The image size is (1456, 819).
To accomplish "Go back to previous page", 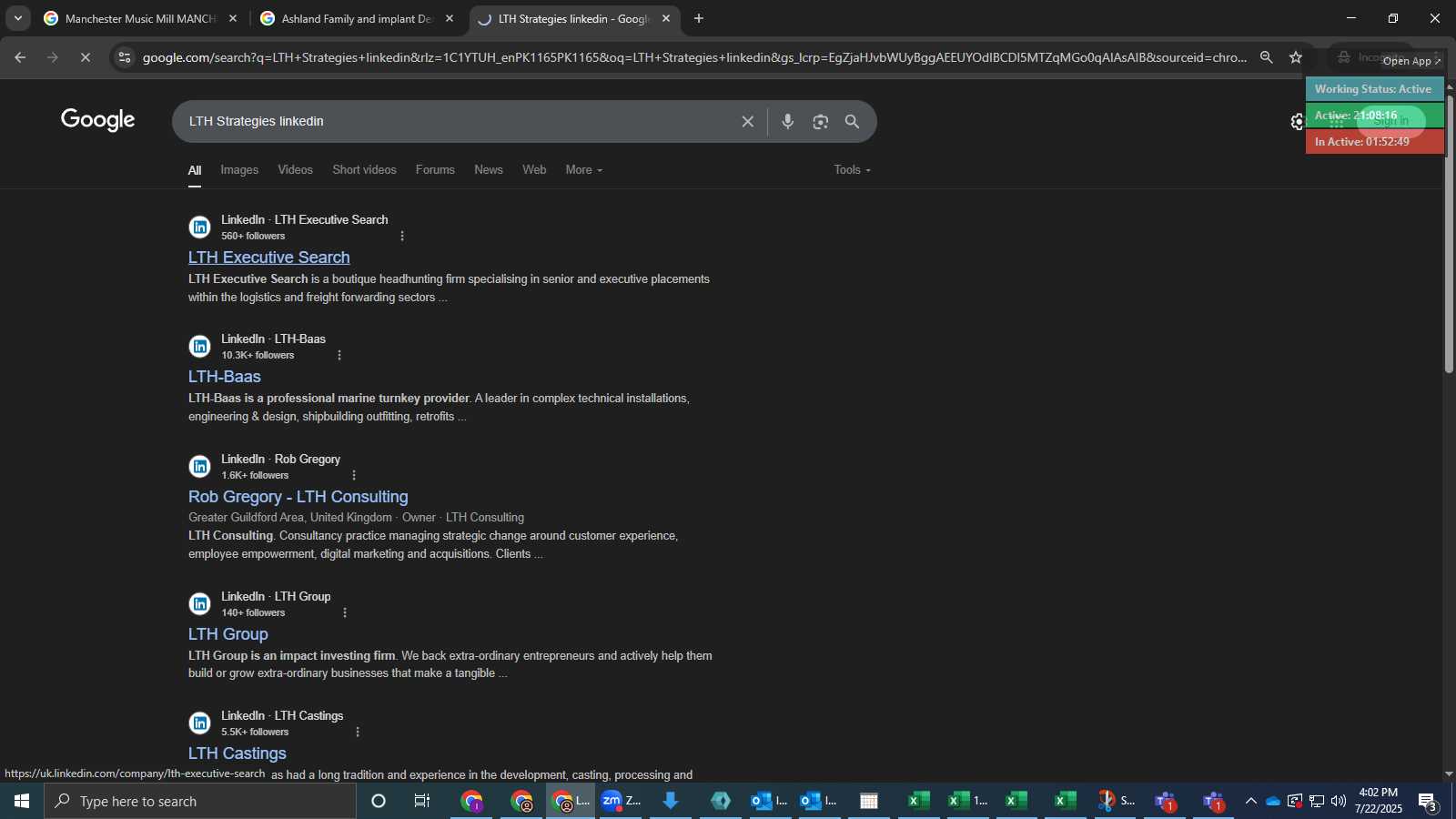I will click(x=20, y=57).
